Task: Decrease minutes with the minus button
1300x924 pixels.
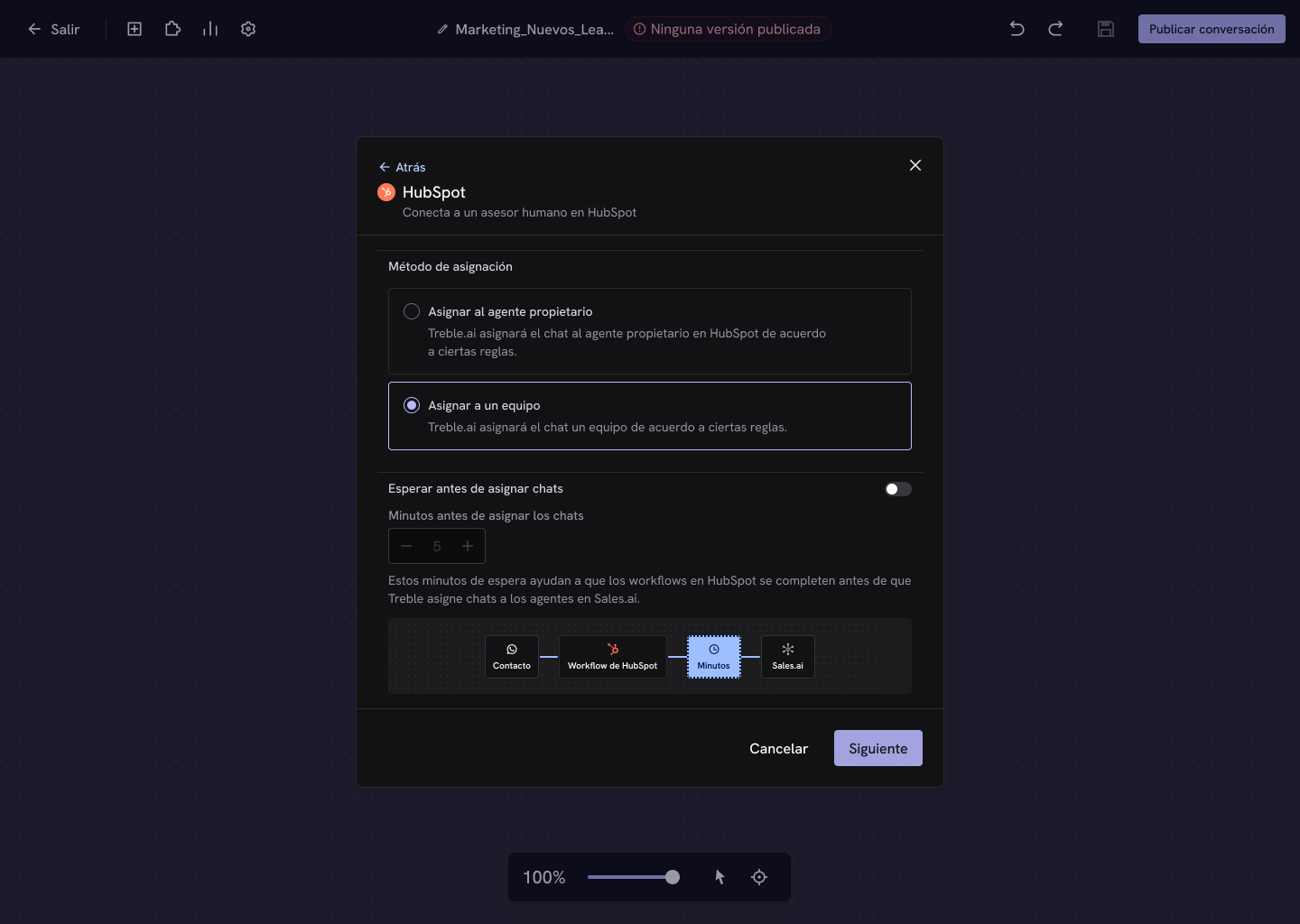Action: pos(406,546)
